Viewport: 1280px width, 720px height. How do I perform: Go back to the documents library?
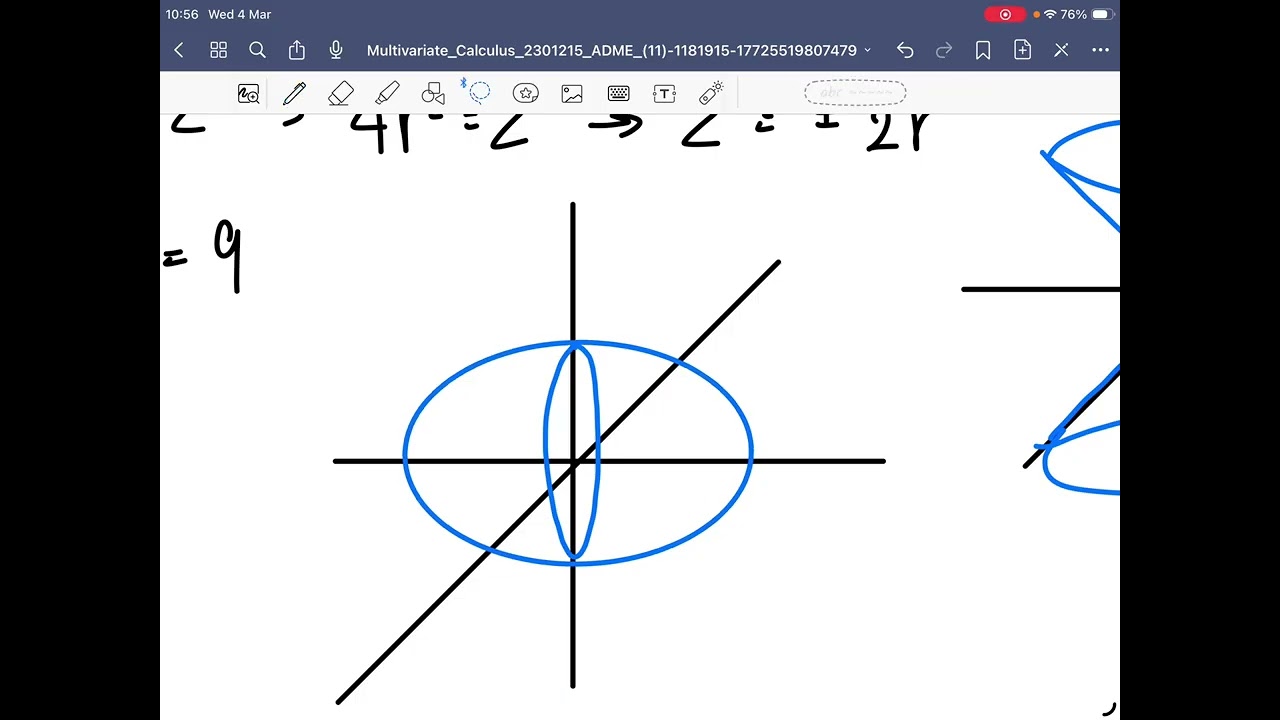[x=179, y=50]
